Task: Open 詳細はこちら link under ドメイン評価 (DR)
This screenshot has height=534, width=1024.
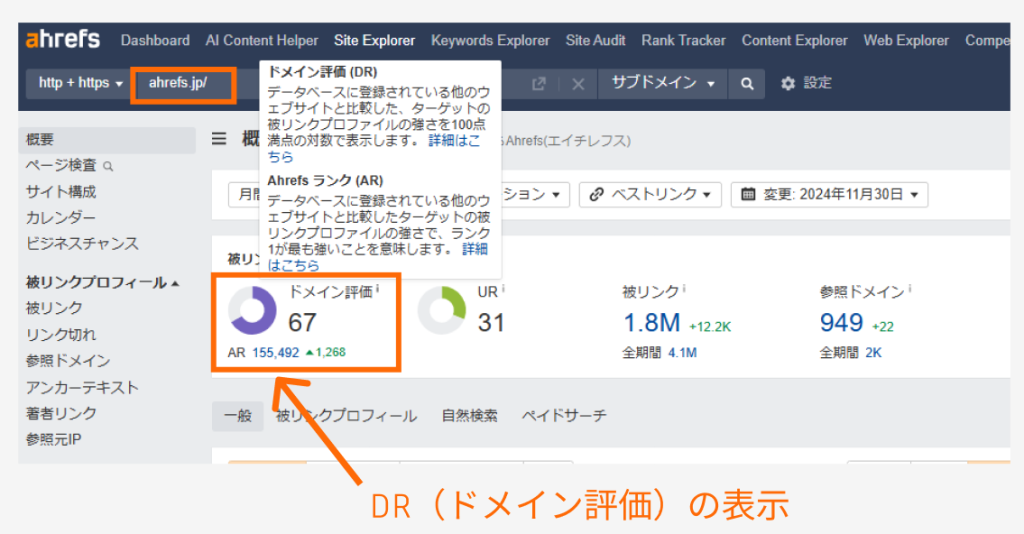Action: coord(453,141)
